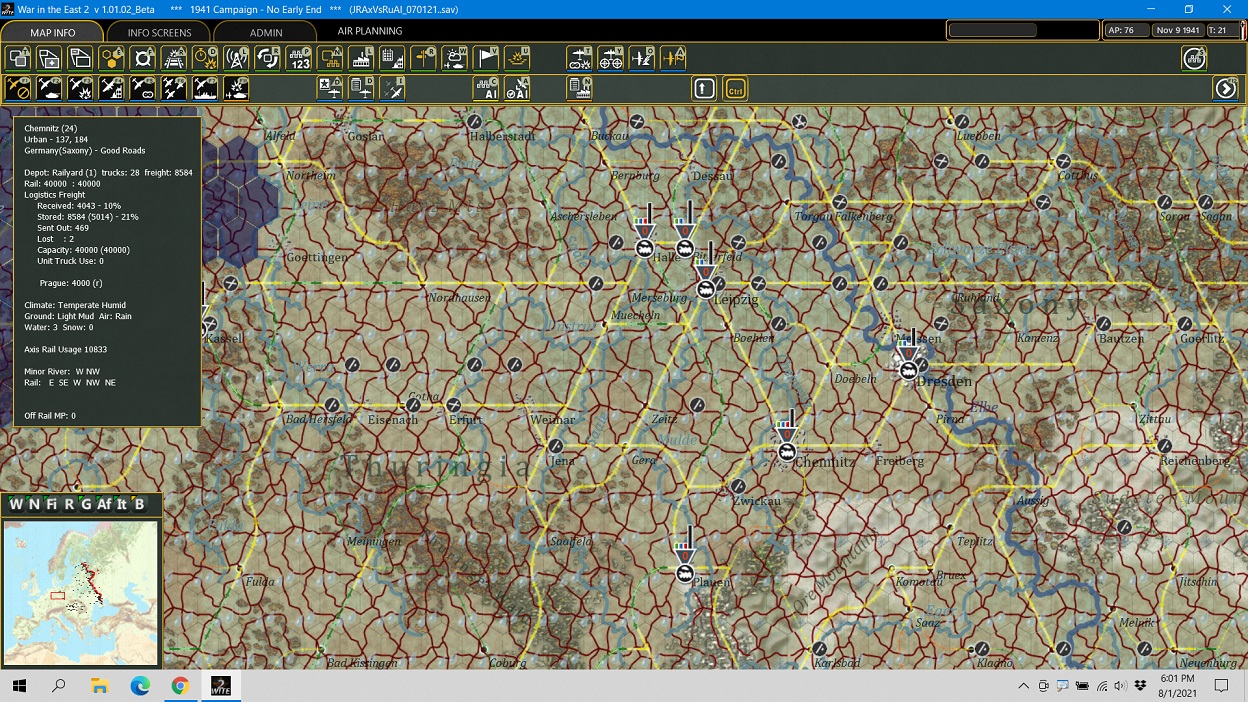Select the magnifying glass jump-to-location tool
Viewport: 1248px width, 702px height.
pyautogui.click(x=143, y=57)
